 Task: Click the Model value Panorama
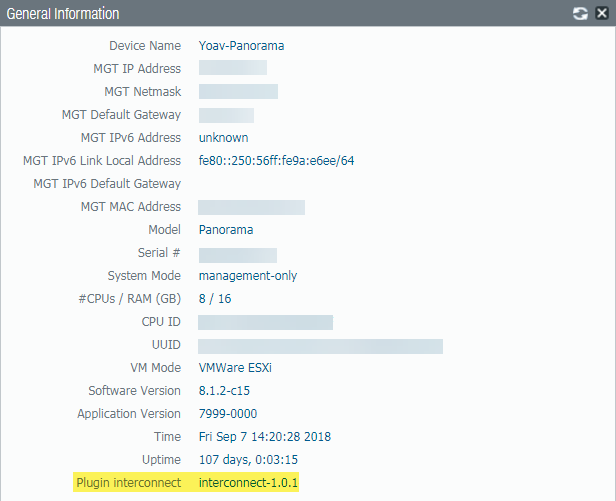point(225,230)
